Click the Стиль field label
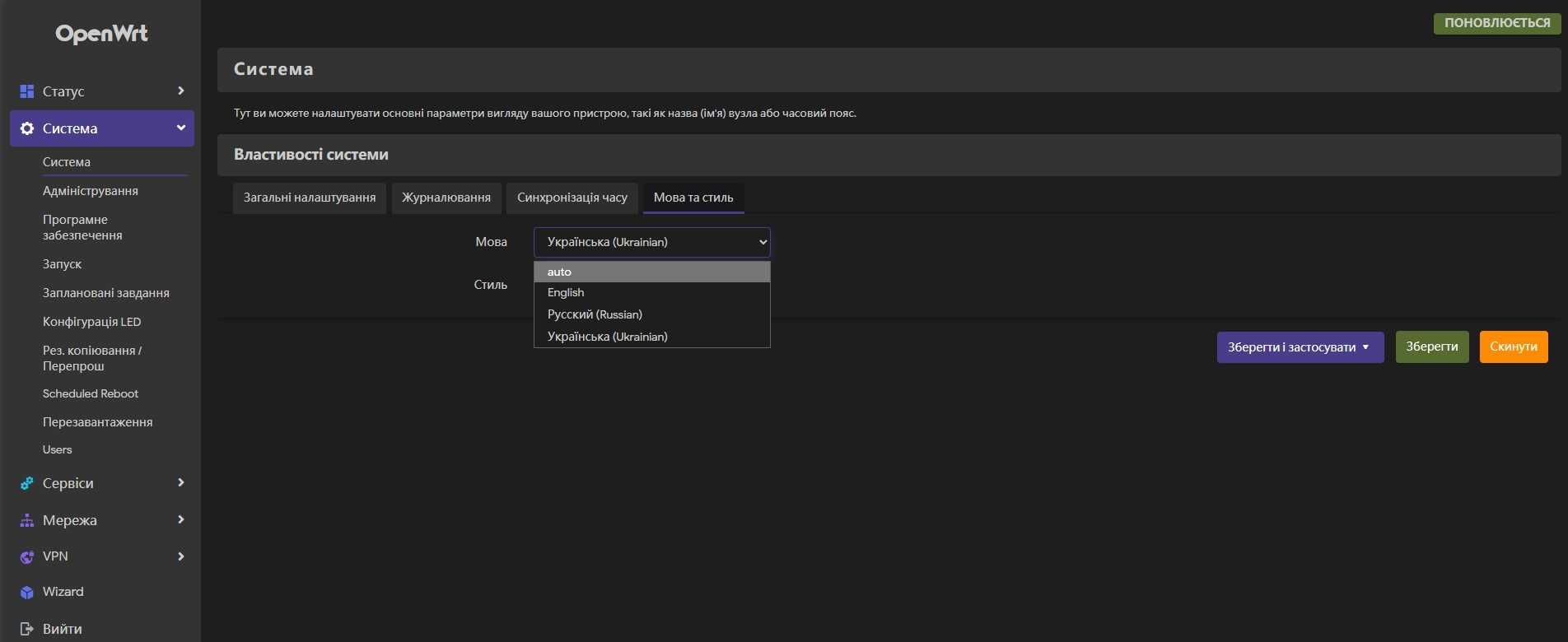The width and height of the screenshot is (1568, 642). [491, 285]
